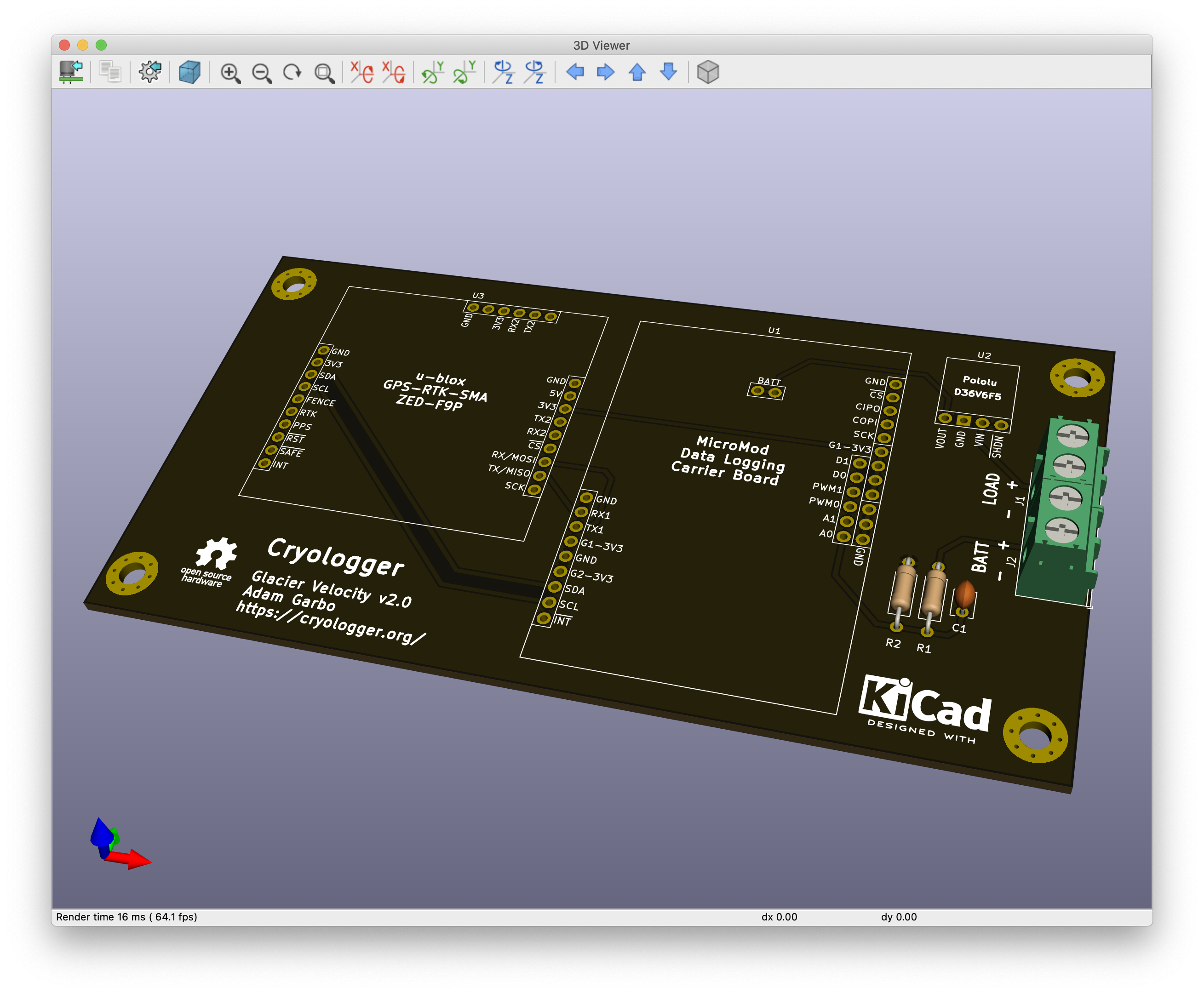Move the board down with the blue arrow

tap(668, 72)
